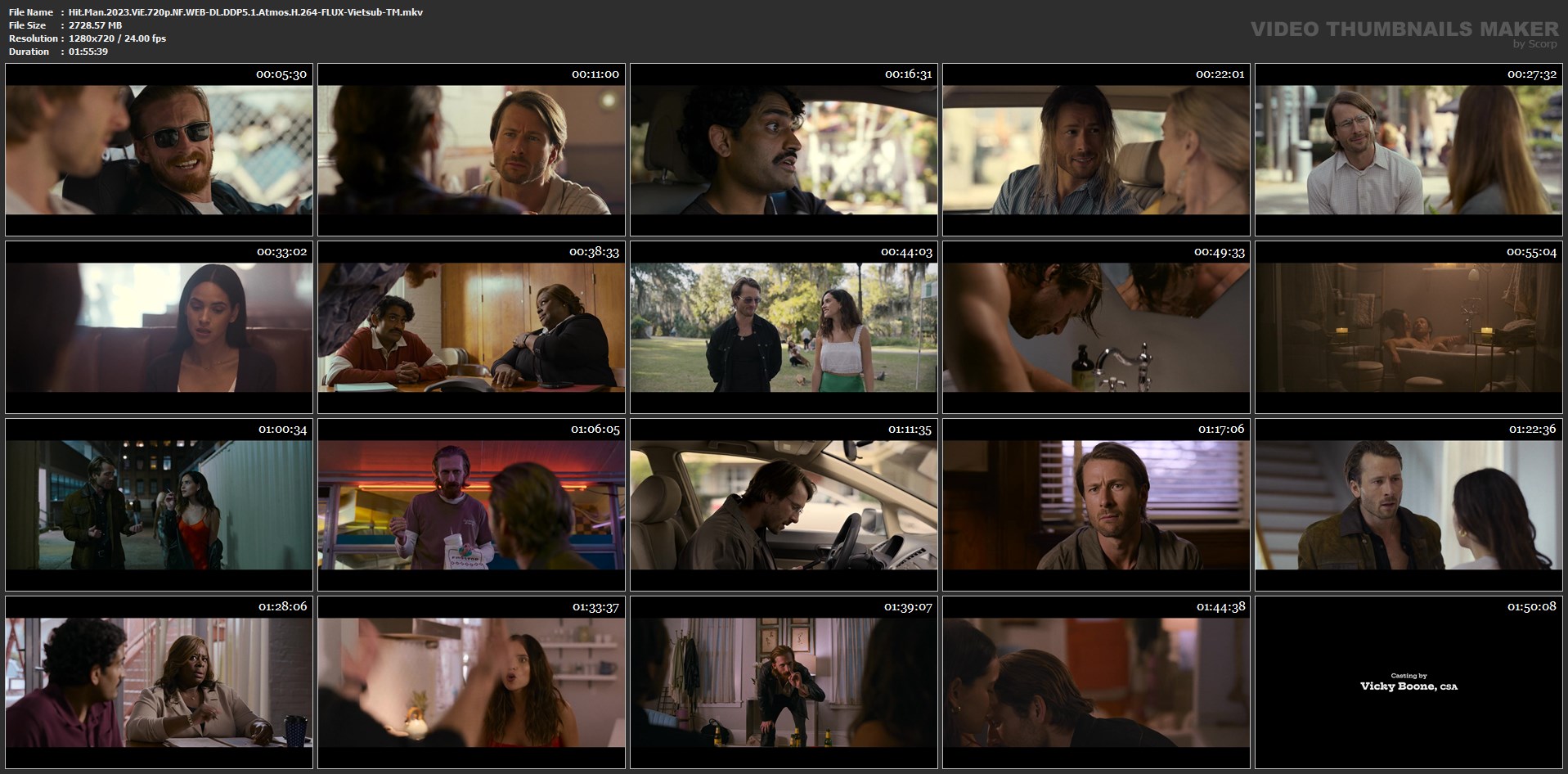Select the 00:49:33 thumbnail
This screenshot has height=774, width=1568.
point(1096,327)
